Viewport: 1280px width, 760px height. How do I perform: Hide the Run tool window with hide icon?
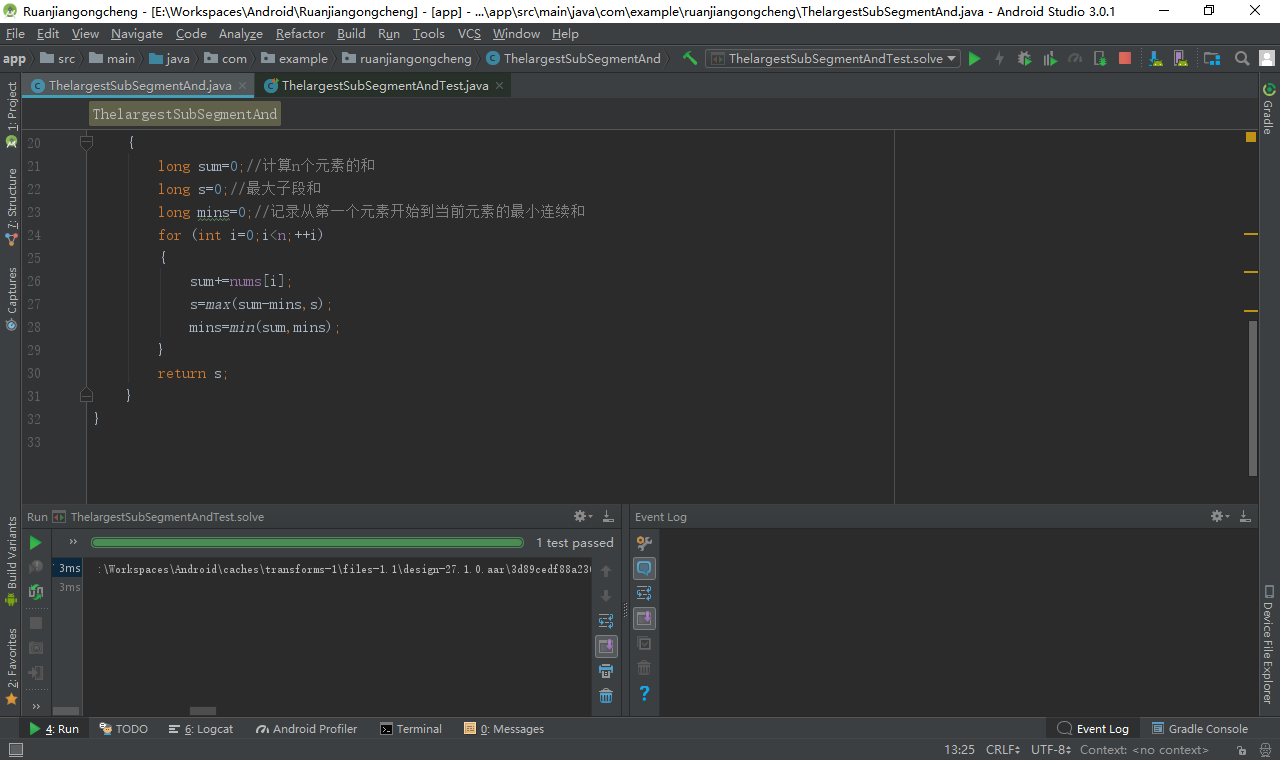(x=608, y=517)
